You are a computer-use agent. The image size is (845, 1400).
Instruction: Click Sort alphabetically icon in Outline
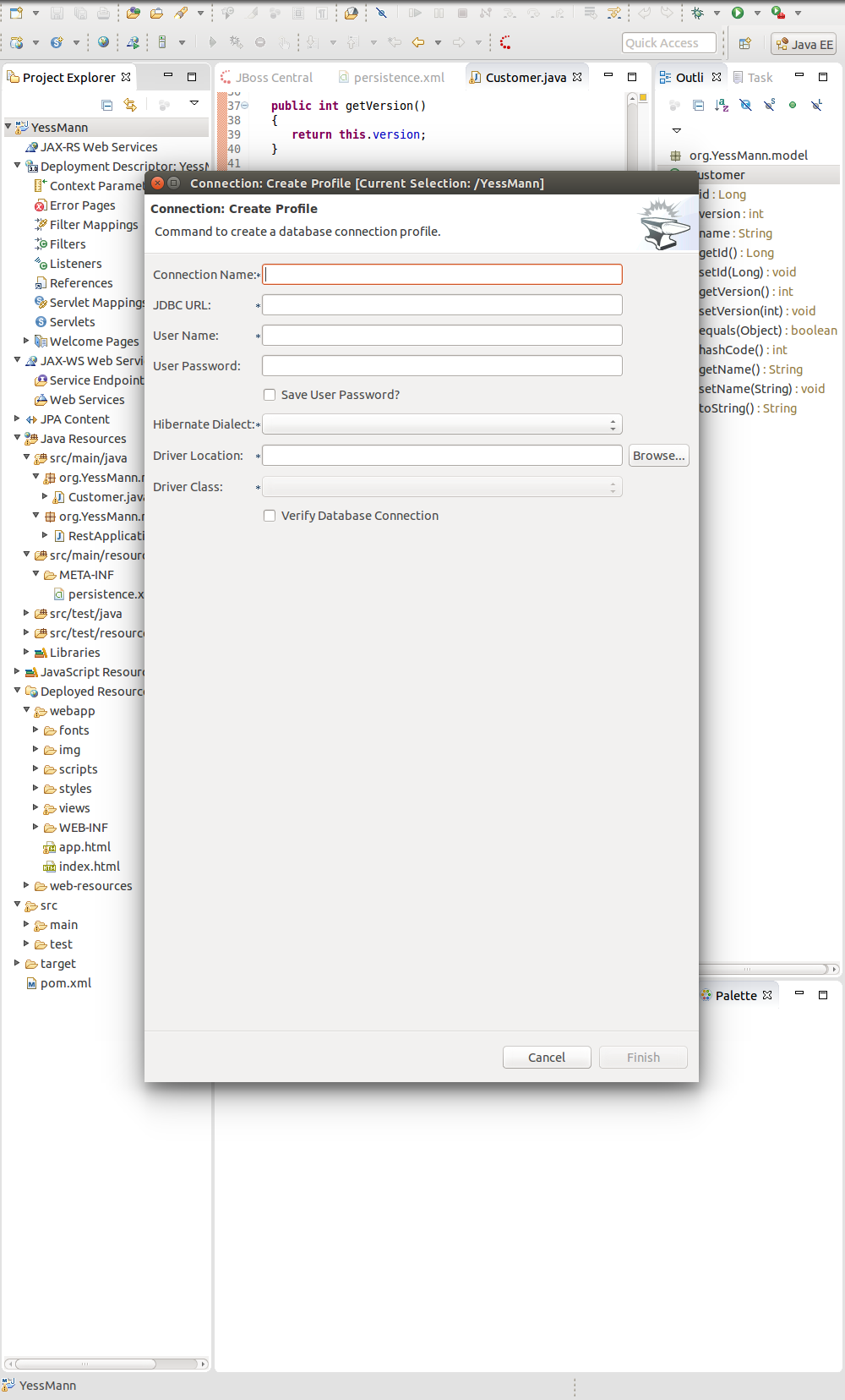(722, 105)
